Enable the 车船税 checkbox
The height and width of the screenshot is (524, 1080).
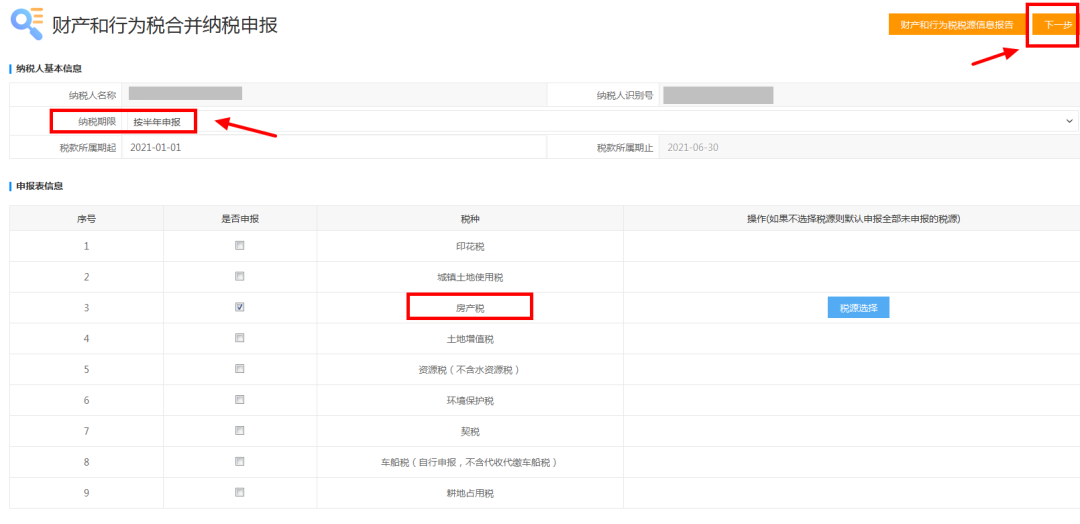click(x=240, y=462)
